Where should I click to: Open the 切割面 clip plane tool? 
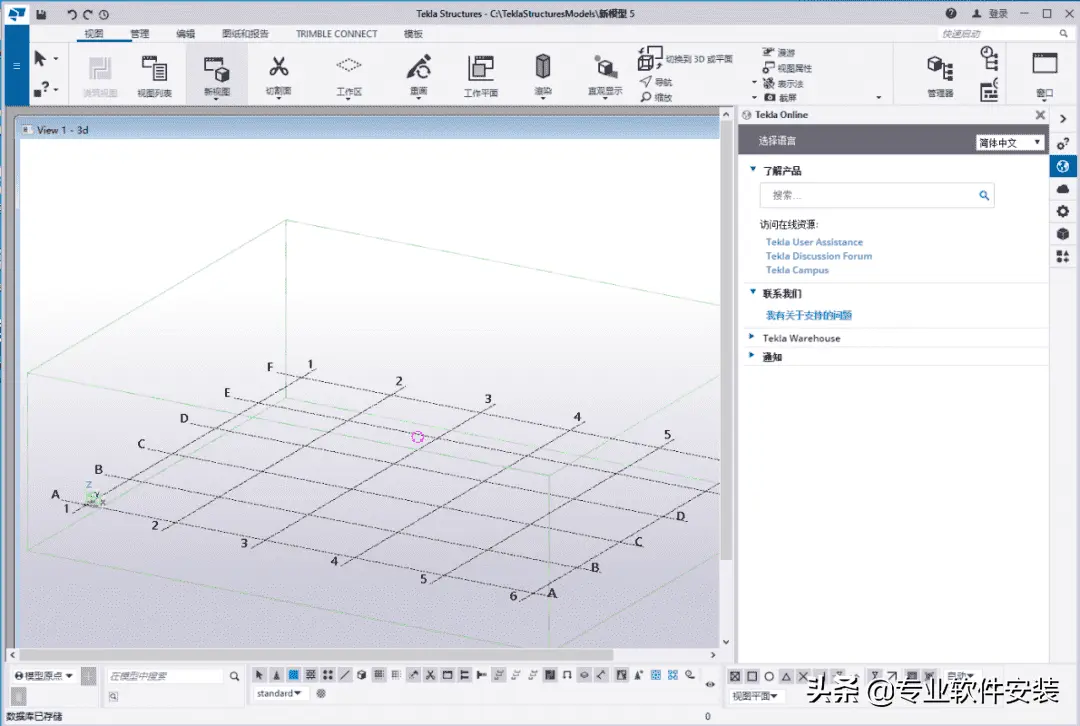[278, 76]
